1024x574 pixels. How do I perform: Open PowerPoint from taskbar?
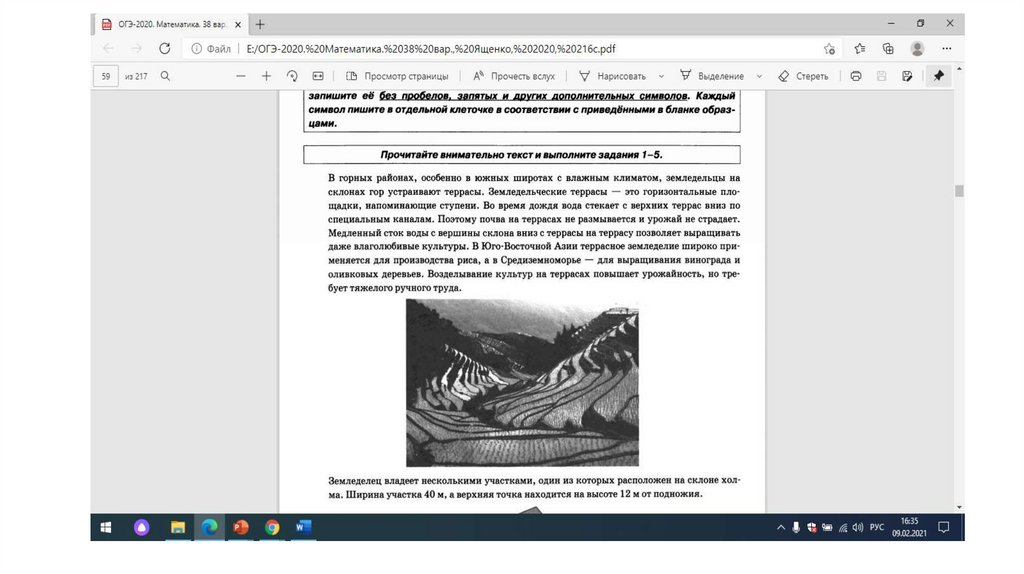pos(241,528)
